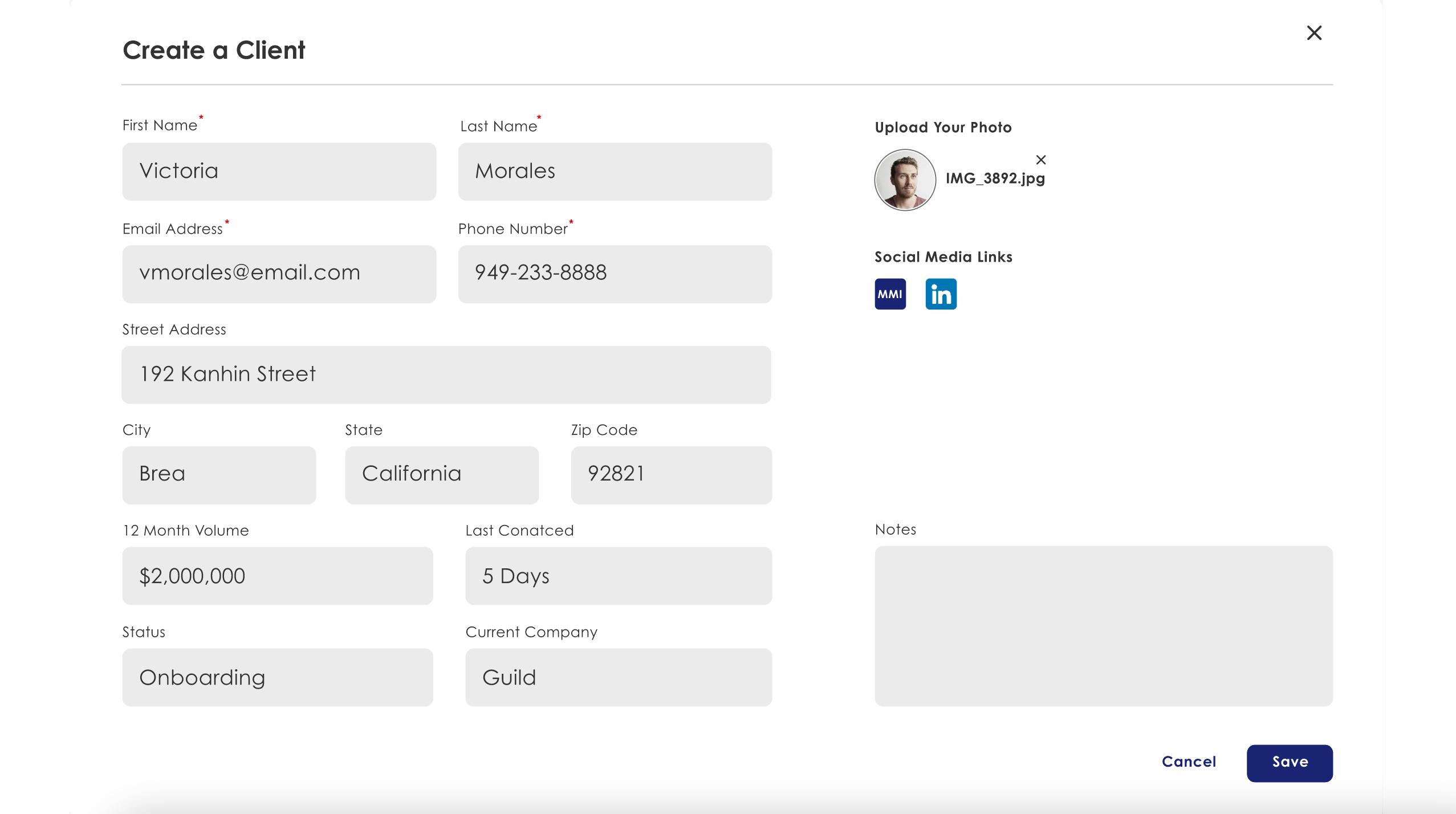Click the Email Address input field
1456x814 pixels.
coord(279,274)
